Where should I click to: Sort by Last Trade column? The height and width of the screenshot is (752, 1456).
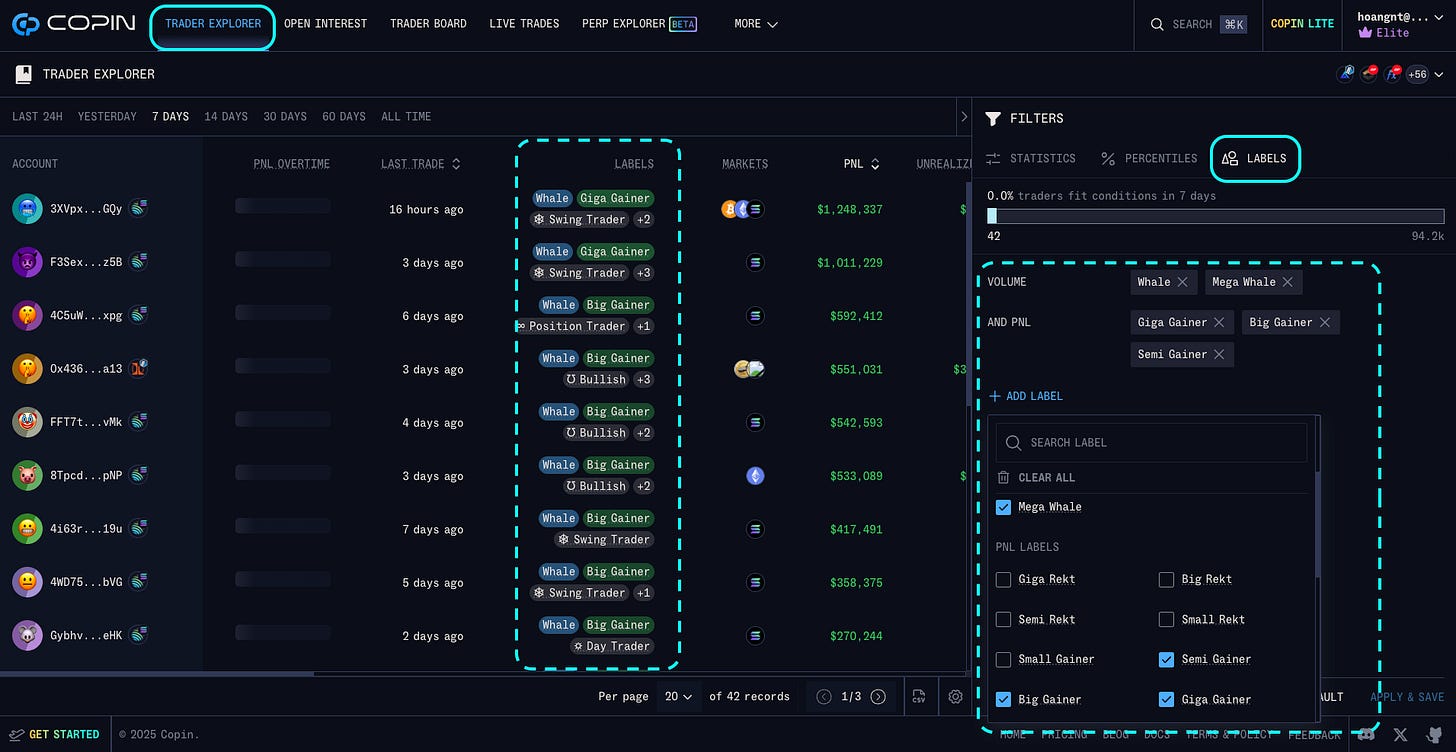[420, 163]
